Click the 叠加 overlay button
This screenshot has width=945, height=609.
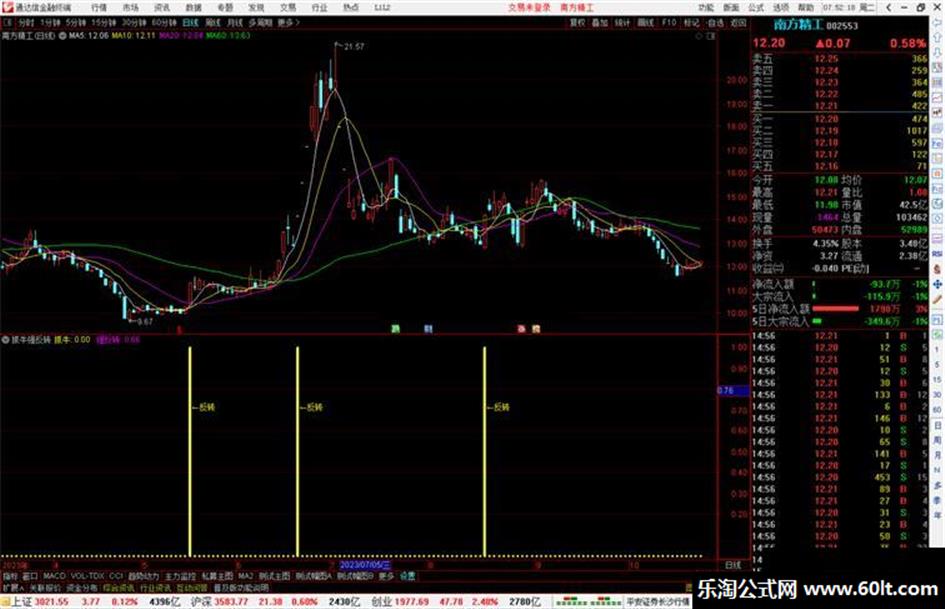click(600, 22)
